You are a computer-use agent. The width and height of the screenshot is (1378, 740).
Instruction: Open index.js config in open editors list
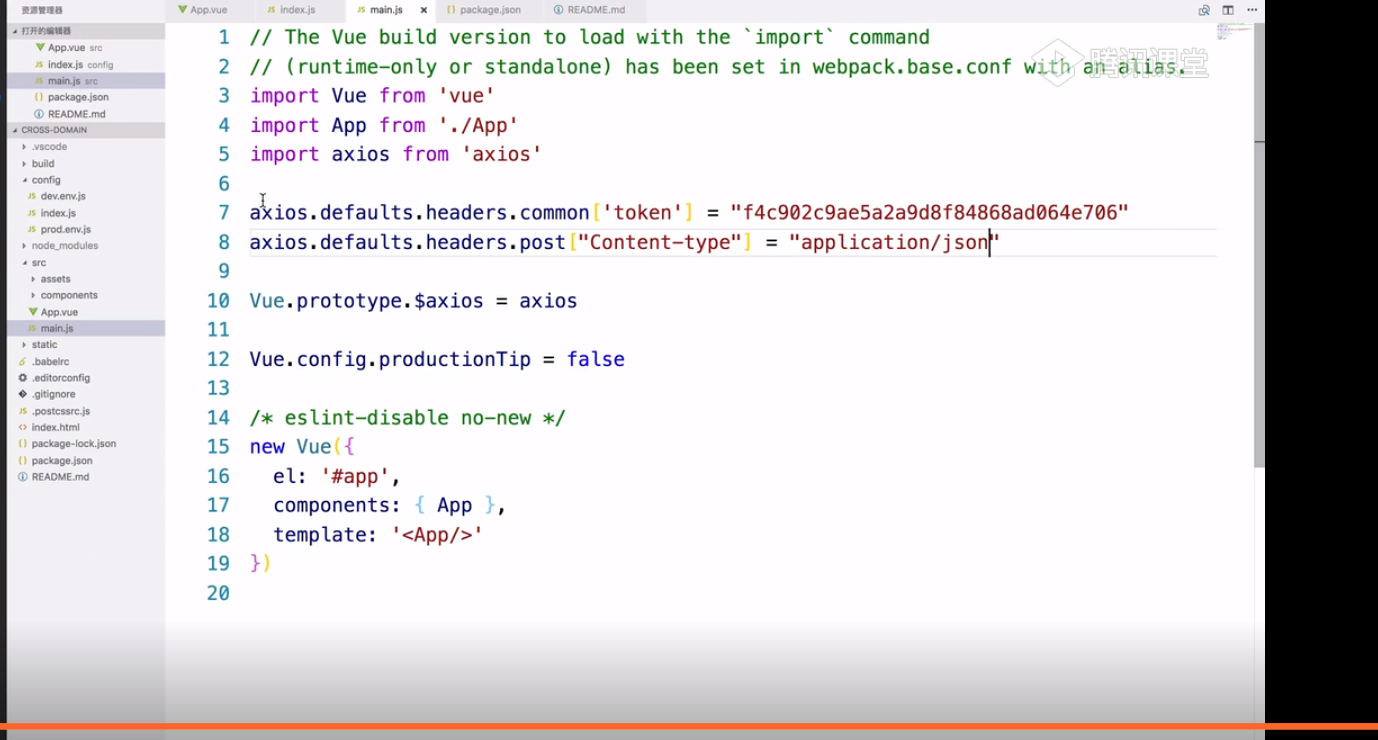(86, 64)
